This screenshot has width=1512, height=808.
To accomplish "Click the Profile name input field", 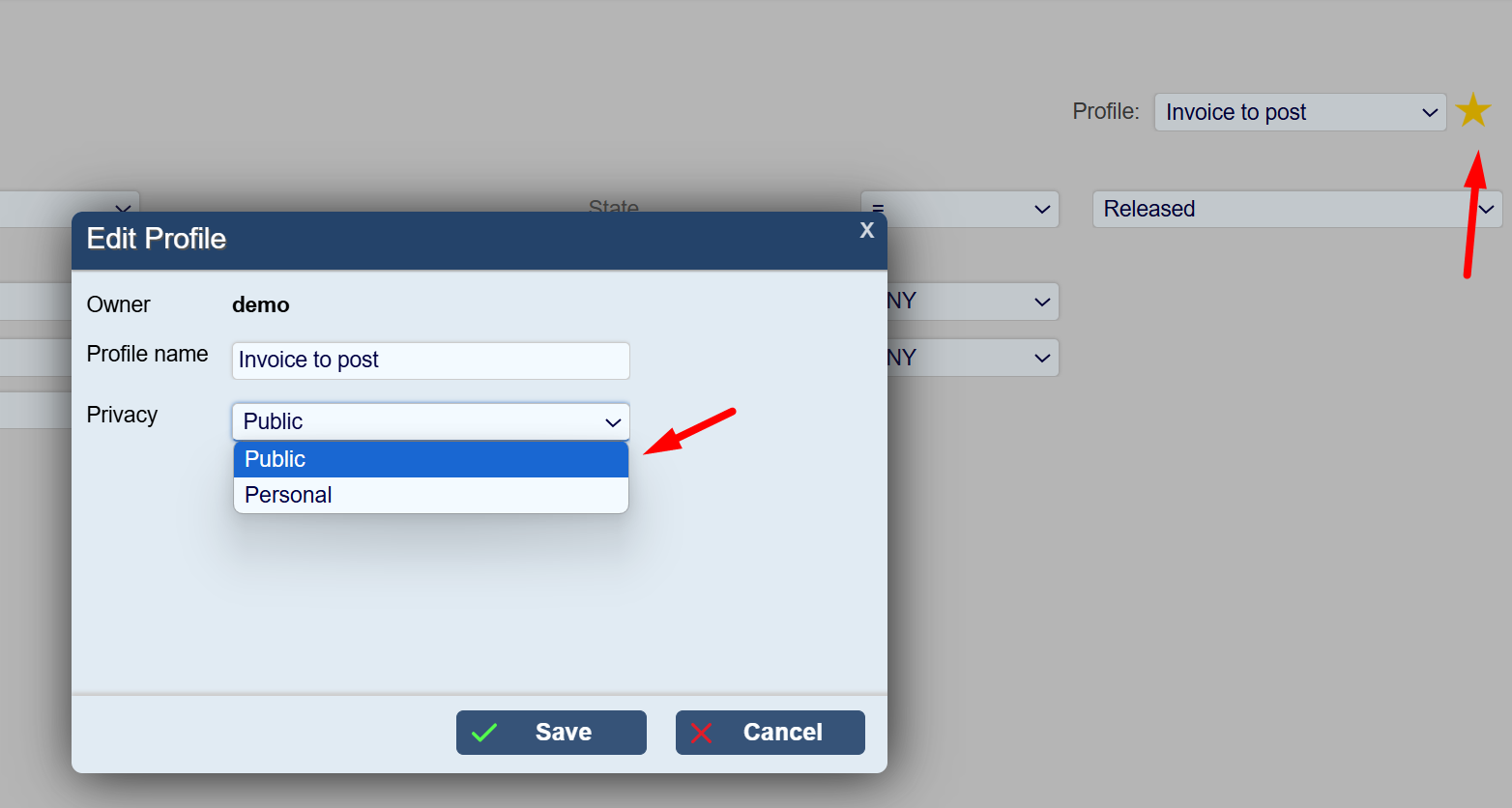I will click(431, 361).
